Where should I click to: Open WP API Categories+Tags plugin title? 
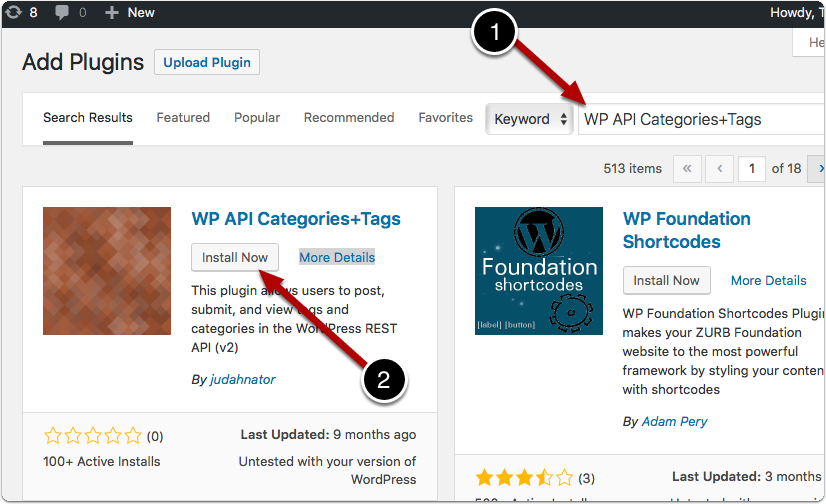tap(296, 219)
